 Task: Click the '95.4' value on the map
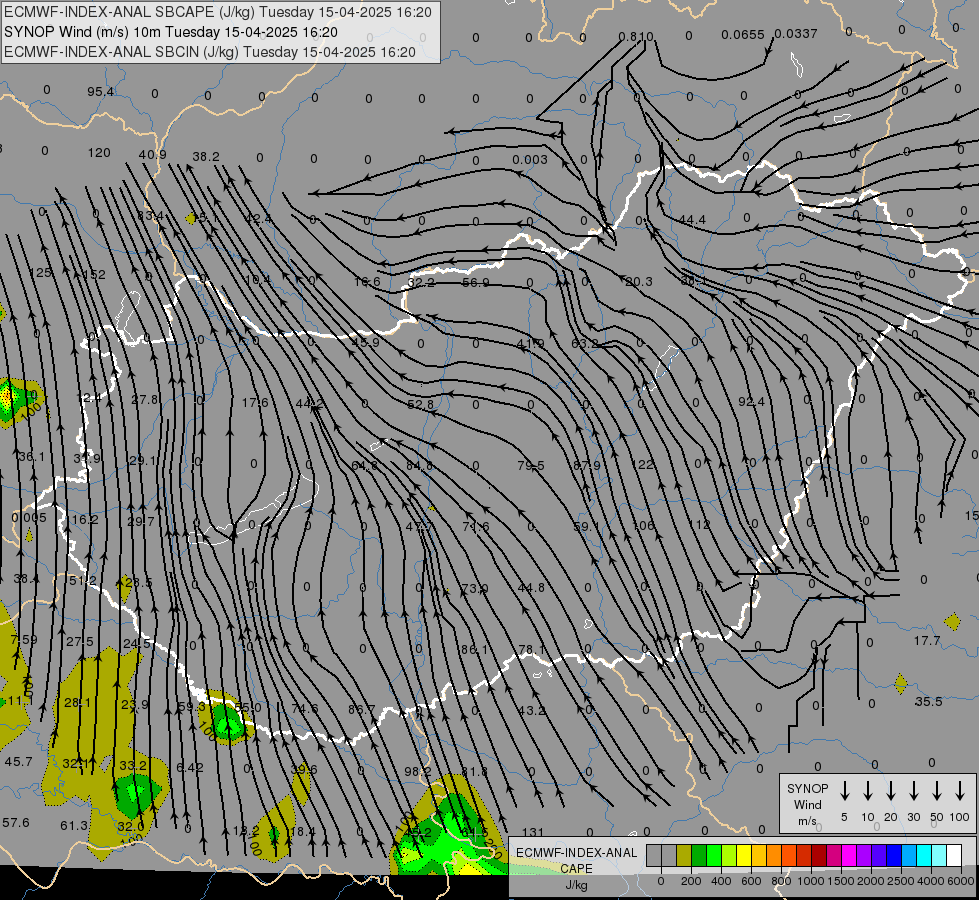pos(100,92)
